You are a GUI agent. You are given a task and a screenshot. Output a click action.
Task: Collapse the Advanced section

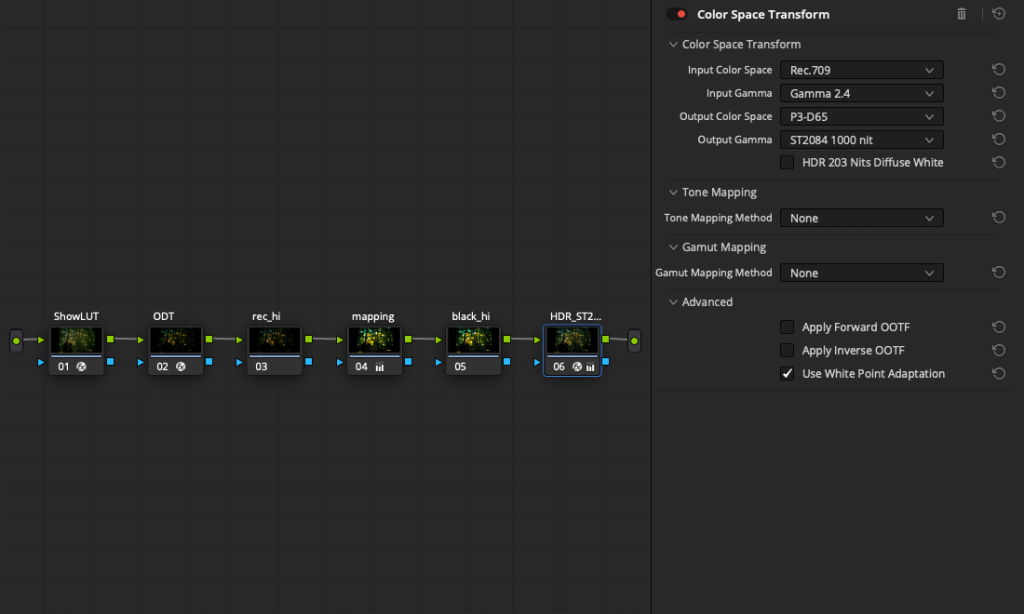pyautogui.click(x=673, y=302)
